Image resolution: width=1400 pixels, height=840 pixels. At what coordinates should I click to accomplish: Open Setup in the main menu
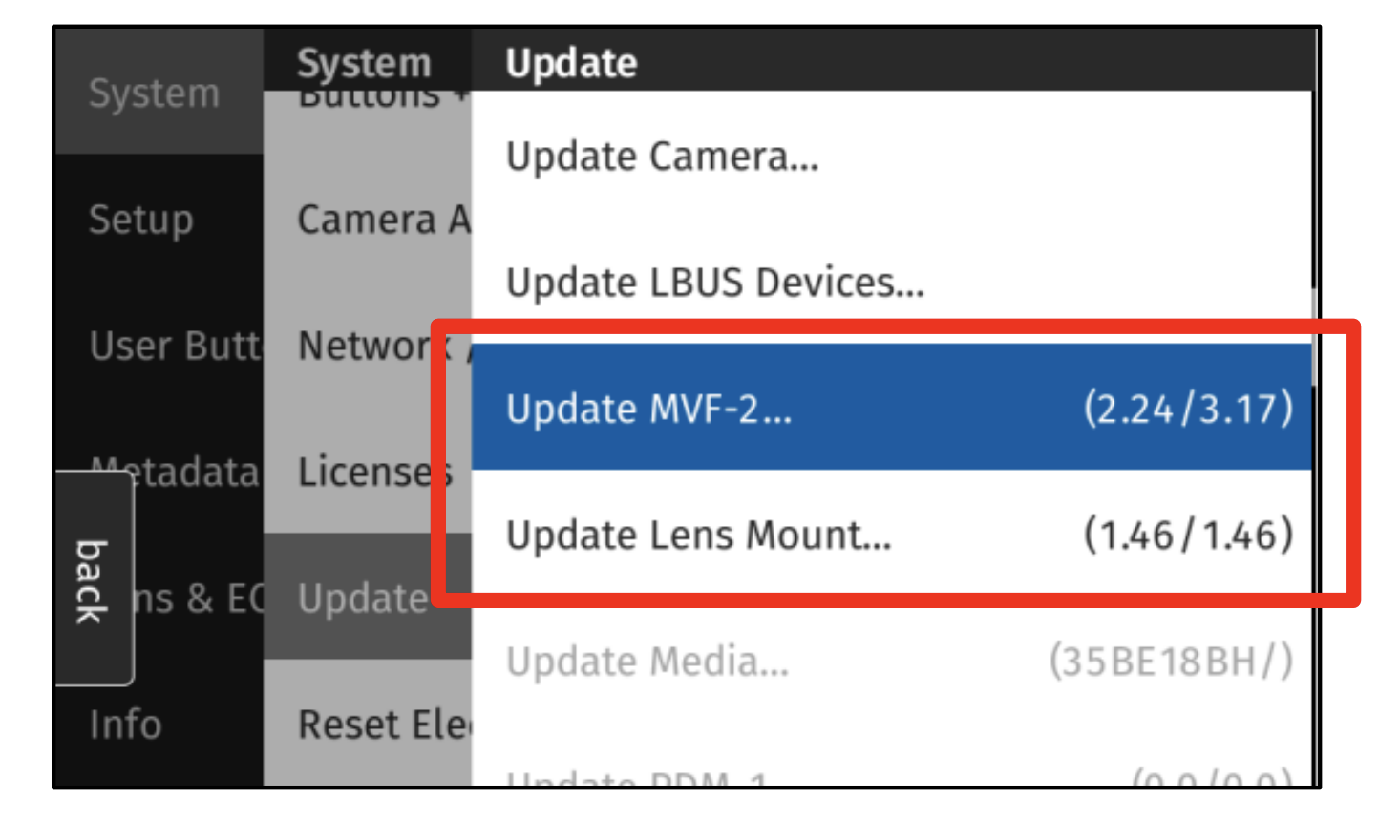141,220
